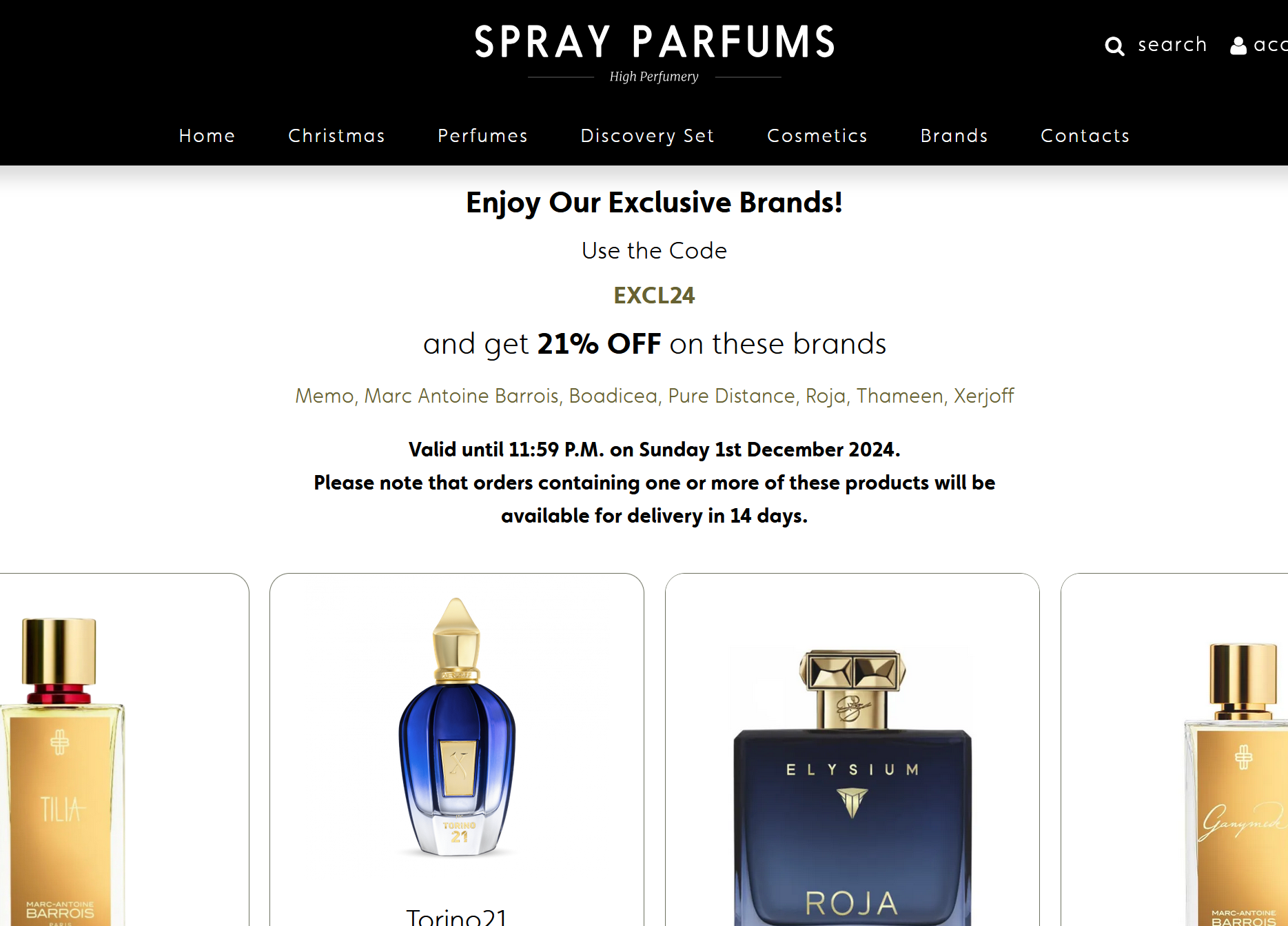Click the search text label
The height and width of the screenshot is (926, 1288).
[1172, 45]
